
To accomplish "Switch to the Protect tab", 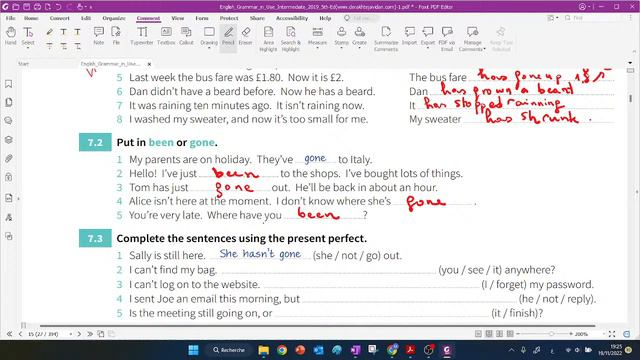I will 229,18.
